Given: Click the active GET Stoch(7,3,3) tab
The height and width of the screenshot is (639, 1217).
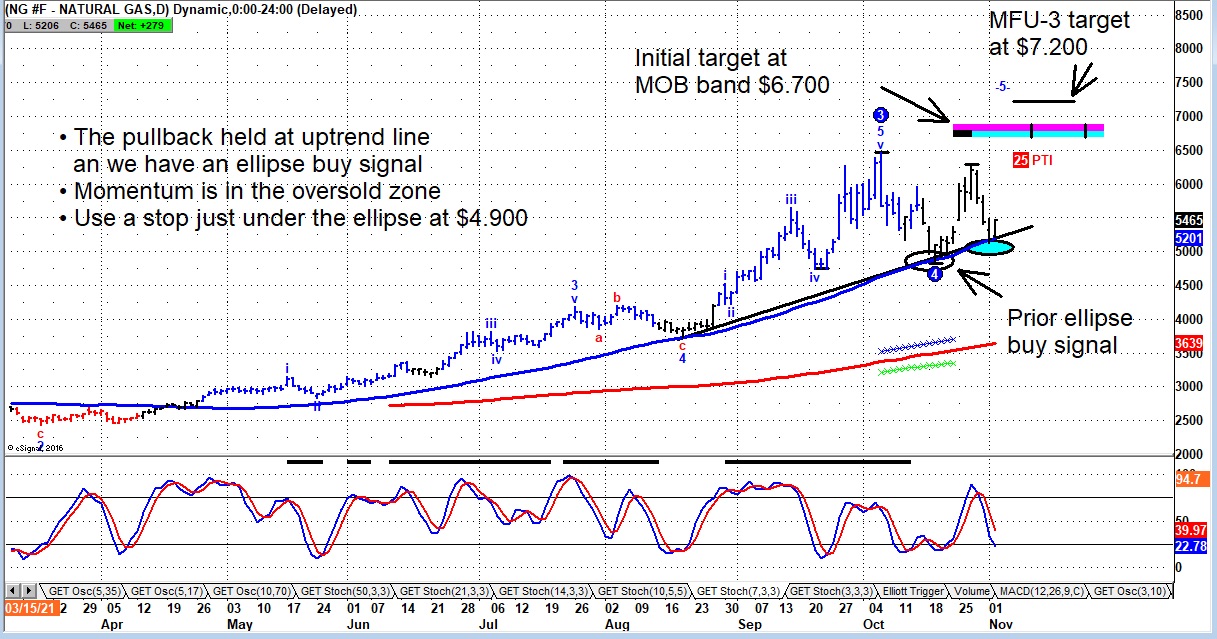Looking at the screenshot, I should click(738, 590).
